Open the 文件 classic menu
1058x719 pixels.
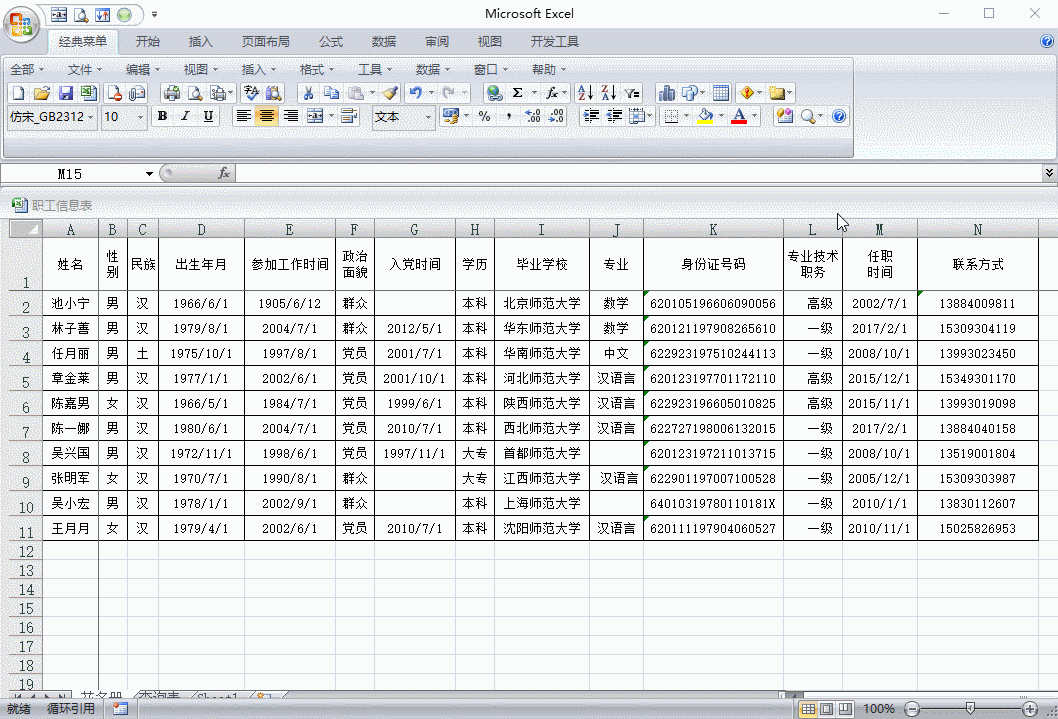(x=84, y=69)
